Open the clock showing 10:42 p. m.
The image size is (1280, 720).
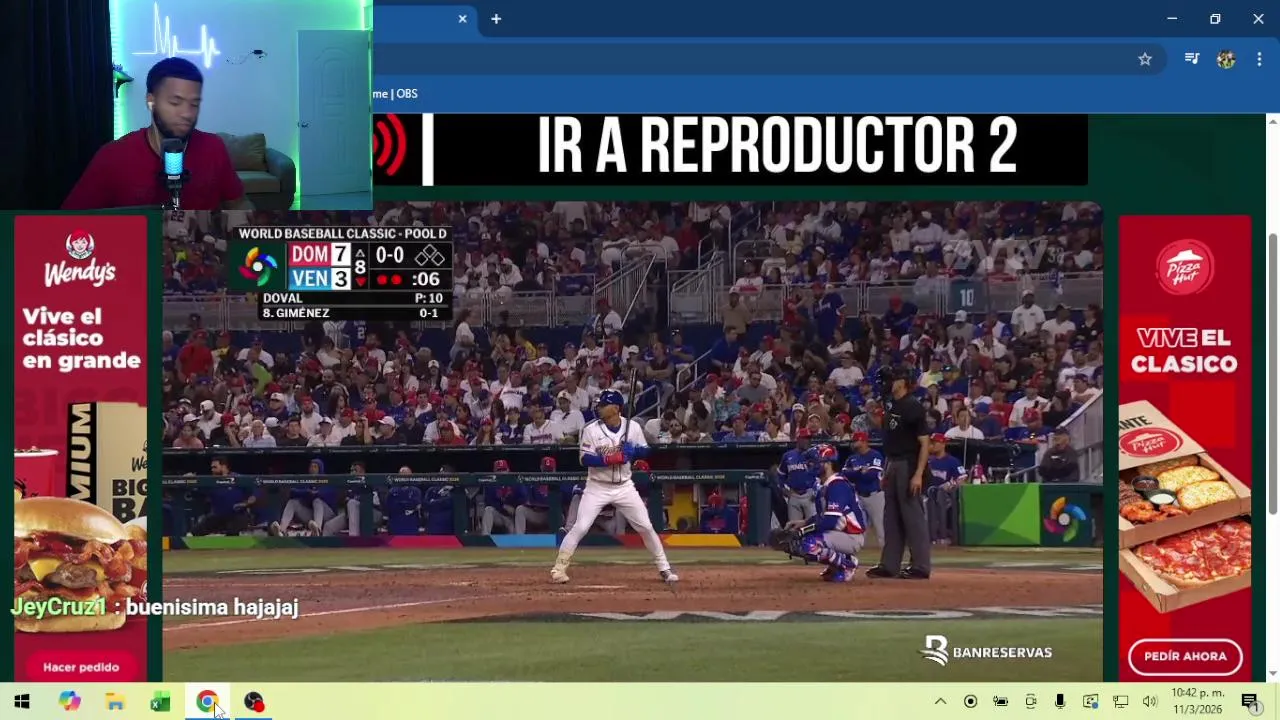pyautogui.click(x=1198, y=701)
